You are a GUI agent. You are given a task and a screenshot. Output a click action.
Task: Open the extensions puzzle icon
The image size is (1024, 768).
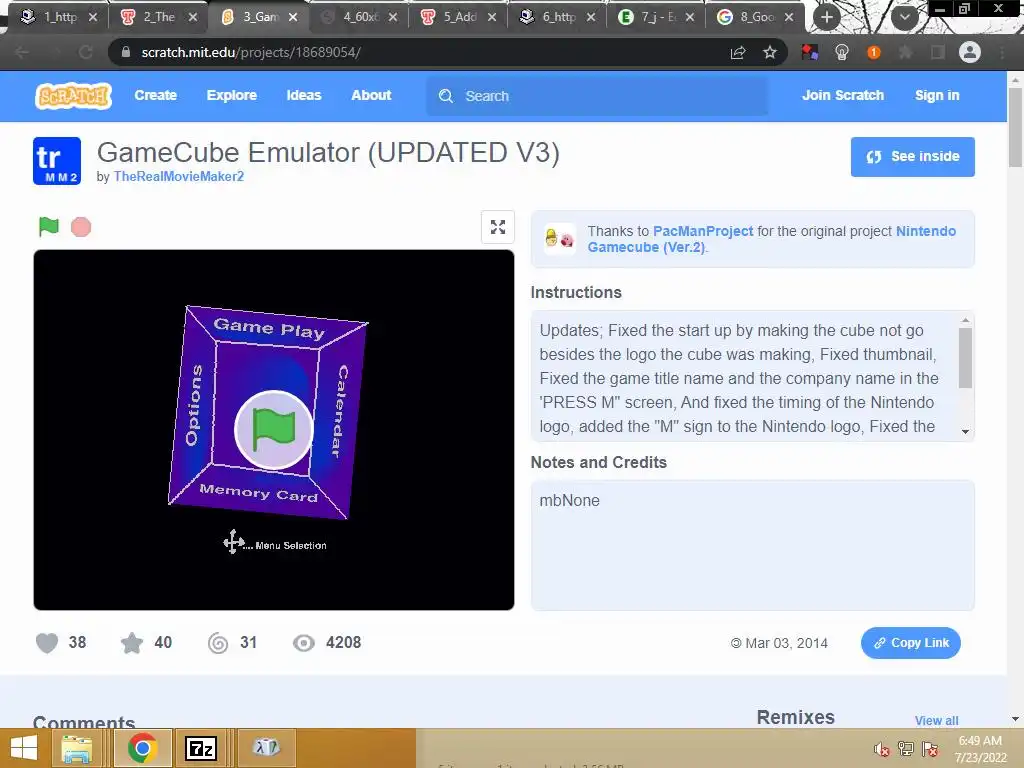click(x=906, y=52)
